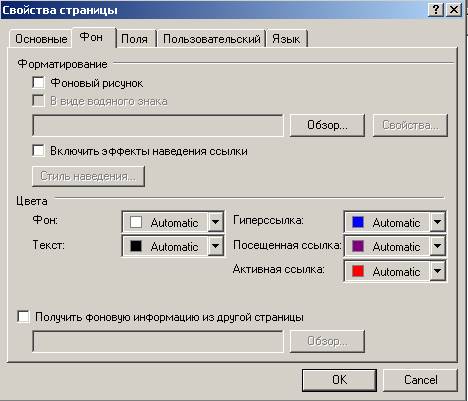Click the lower Обзор button for other page
This screenshot has height=401, width=468.
tap(327, 341)
